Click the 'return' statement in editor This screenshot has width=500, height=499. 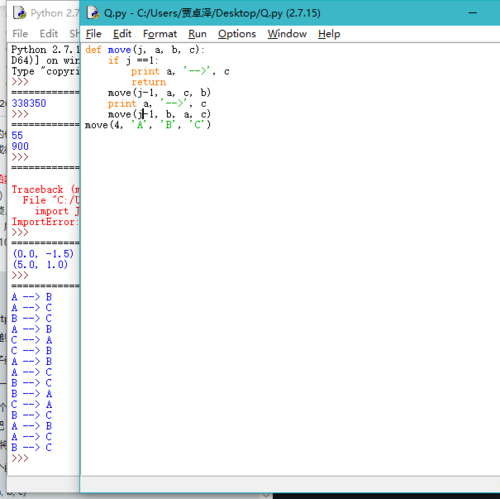148,82
